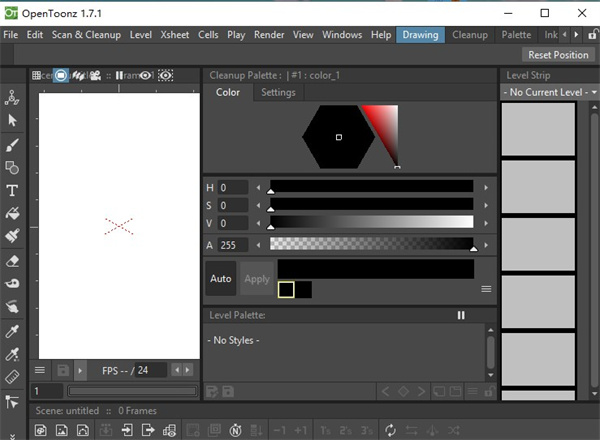Click the Alpha slider track

[x=371, y=244]
